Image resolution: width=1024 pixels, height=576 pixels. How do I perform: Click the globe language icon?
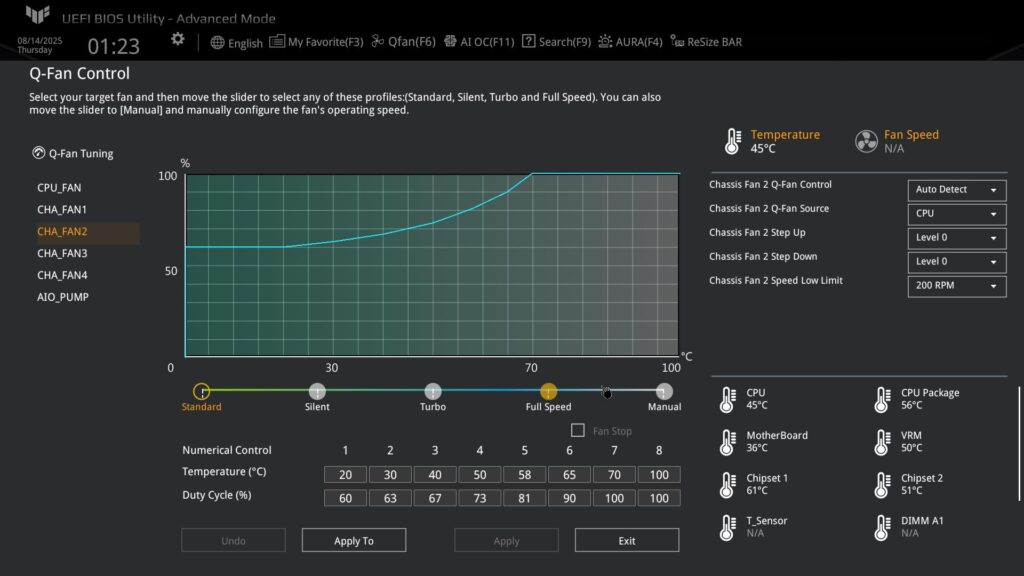pyautogui.click(x=217, y=42)
